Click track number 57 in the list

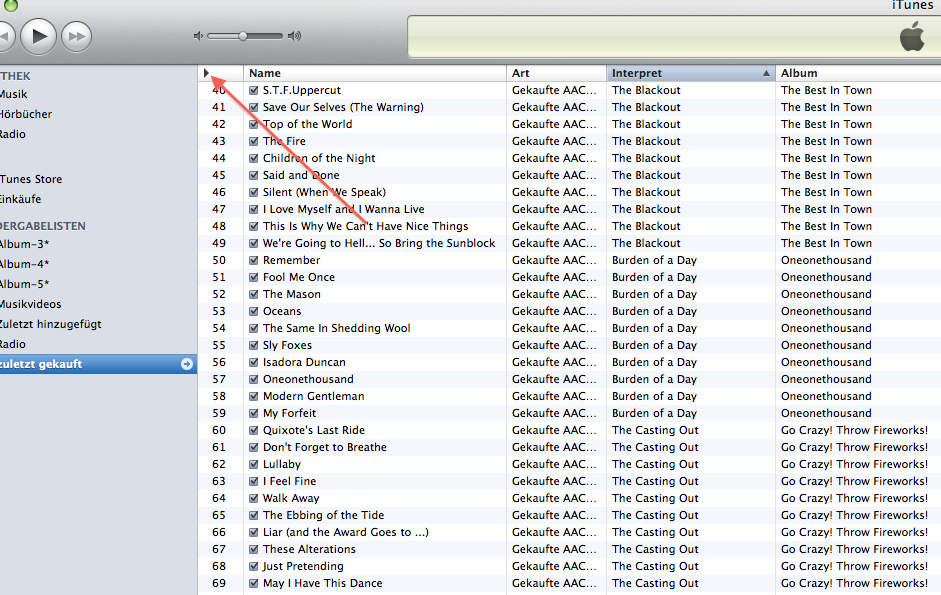click(x=219, y=379)
